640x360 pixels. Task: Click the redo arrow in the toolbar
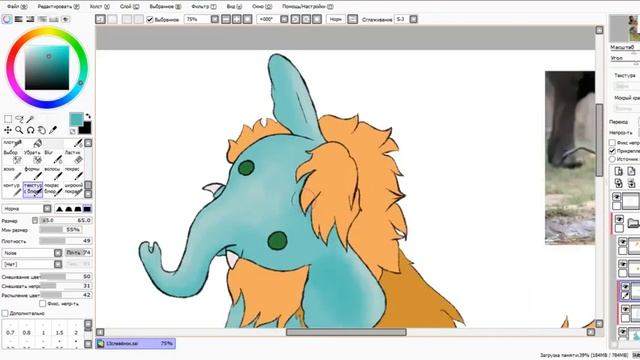[x=112, y=19]
